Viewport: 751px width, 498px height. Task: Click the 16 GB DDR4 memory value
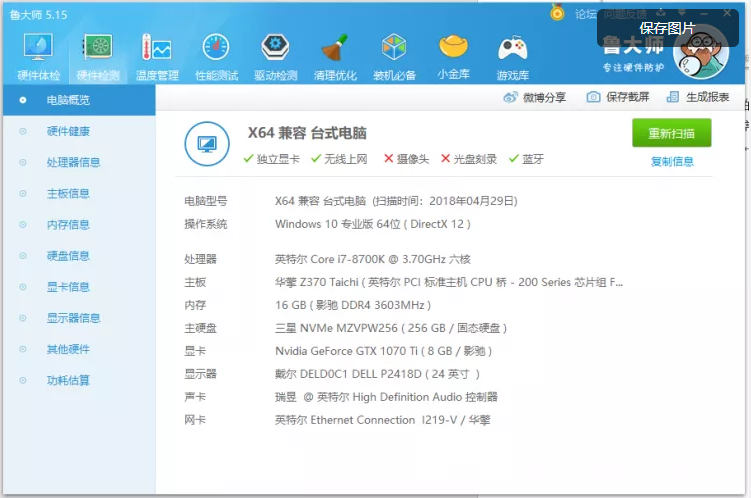click(353, 305)
